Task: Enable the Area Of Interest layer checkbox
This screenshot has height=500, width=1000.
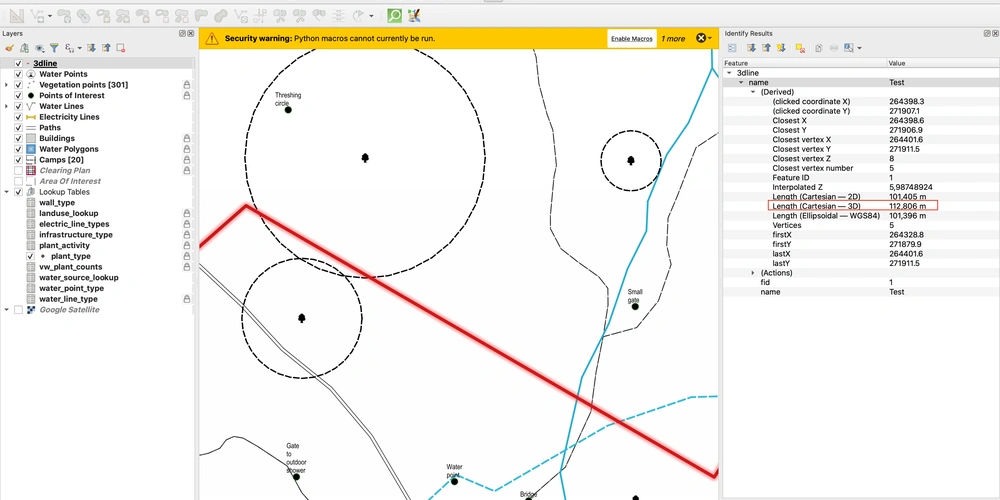Action: click(18, 181)
